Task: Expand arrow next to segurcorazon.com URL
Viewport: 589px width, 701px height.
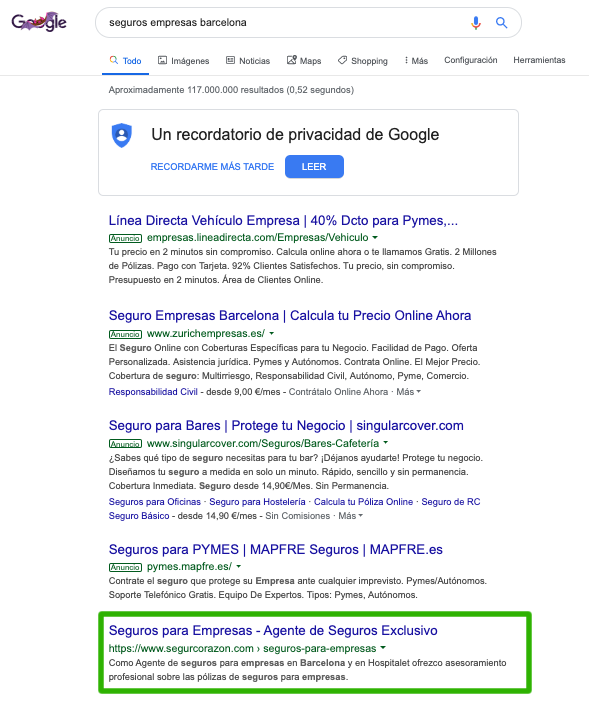Action: (383, 648)
